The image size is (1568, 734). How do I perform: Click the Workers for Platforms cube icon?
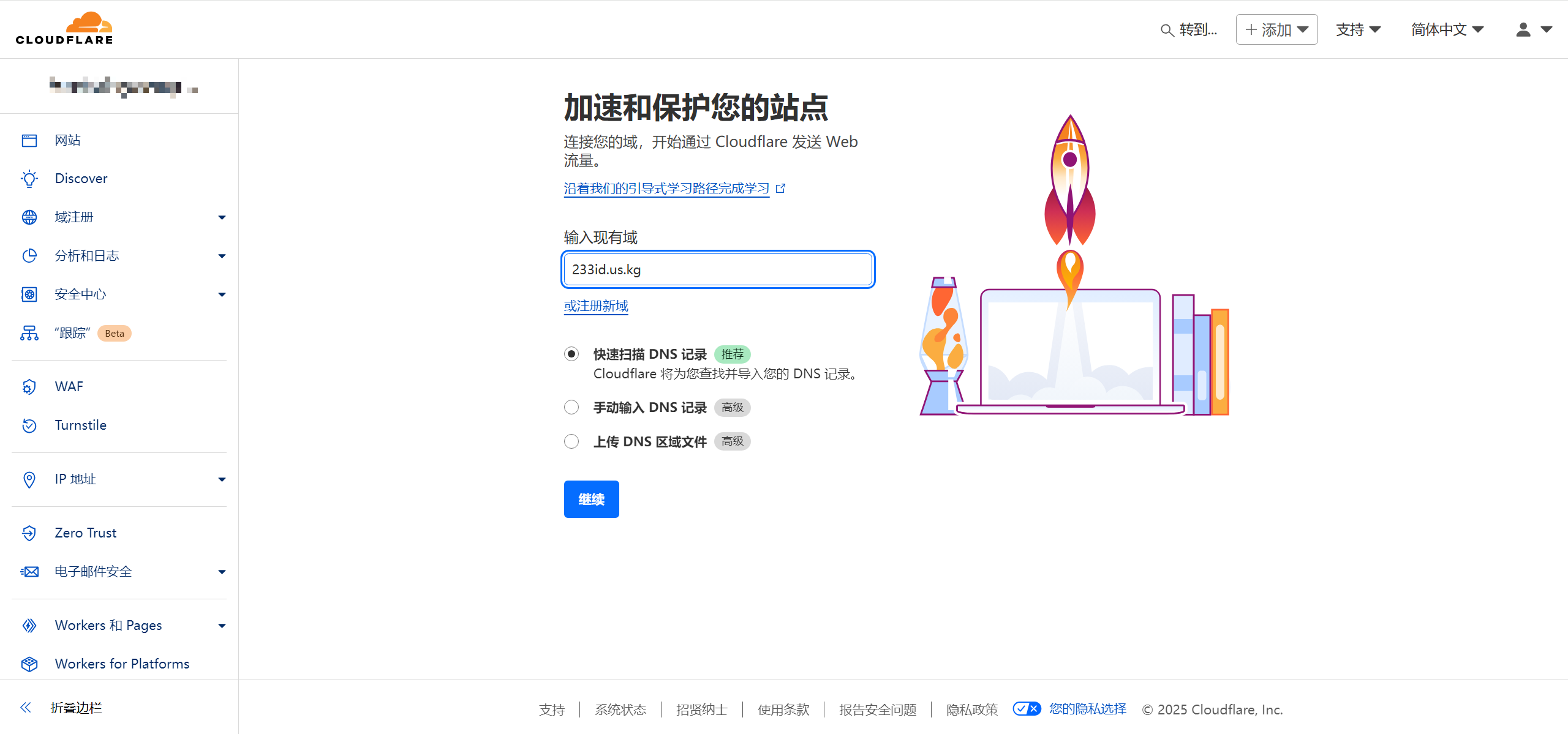[x=29, y=664]
